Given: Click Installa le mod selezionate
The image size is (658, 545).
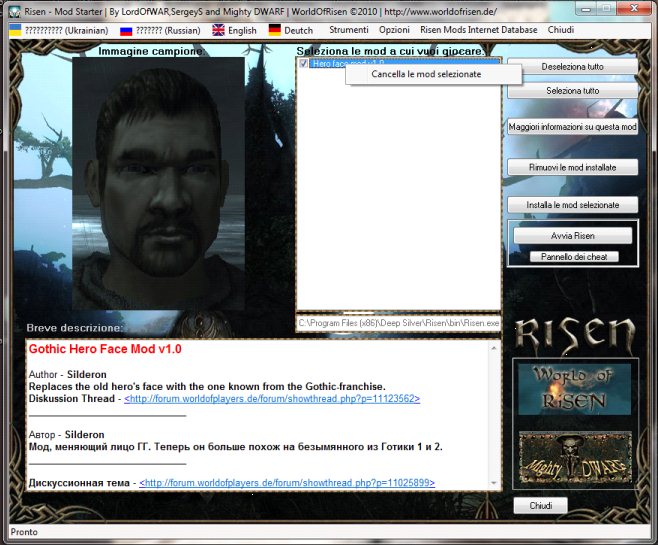Looking at the screenshot, I should click(572, 205).
